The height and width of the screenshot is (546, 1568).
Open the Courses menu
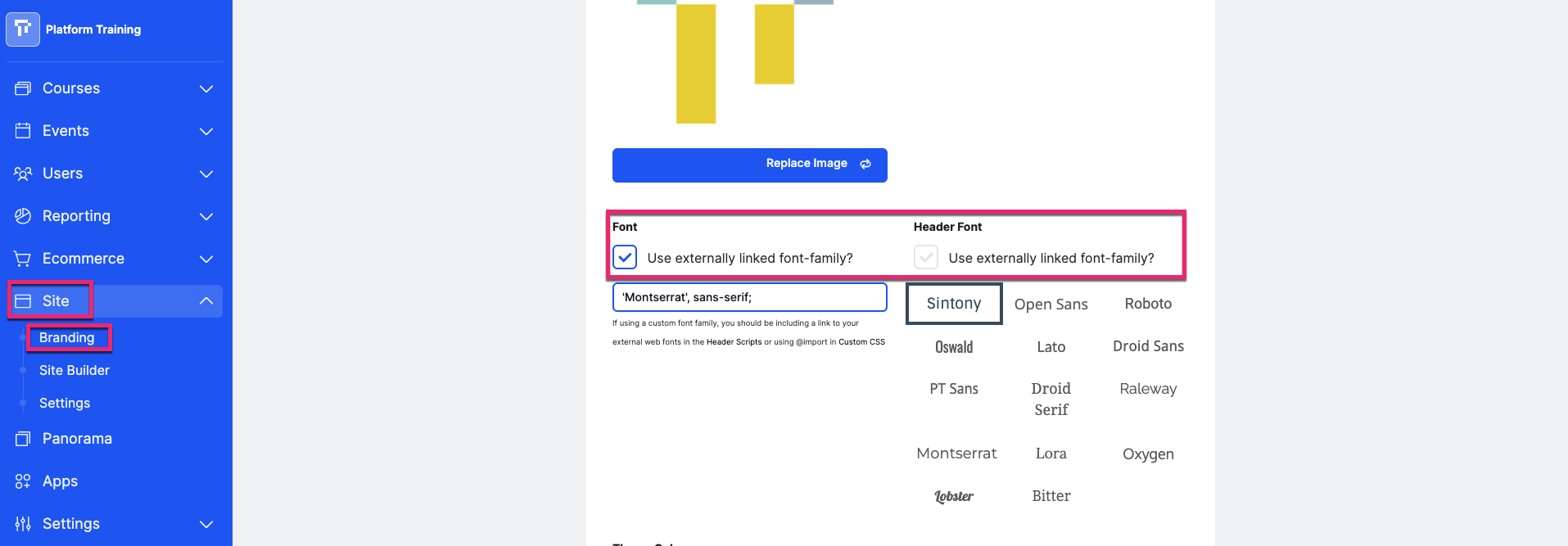(115, 88)
